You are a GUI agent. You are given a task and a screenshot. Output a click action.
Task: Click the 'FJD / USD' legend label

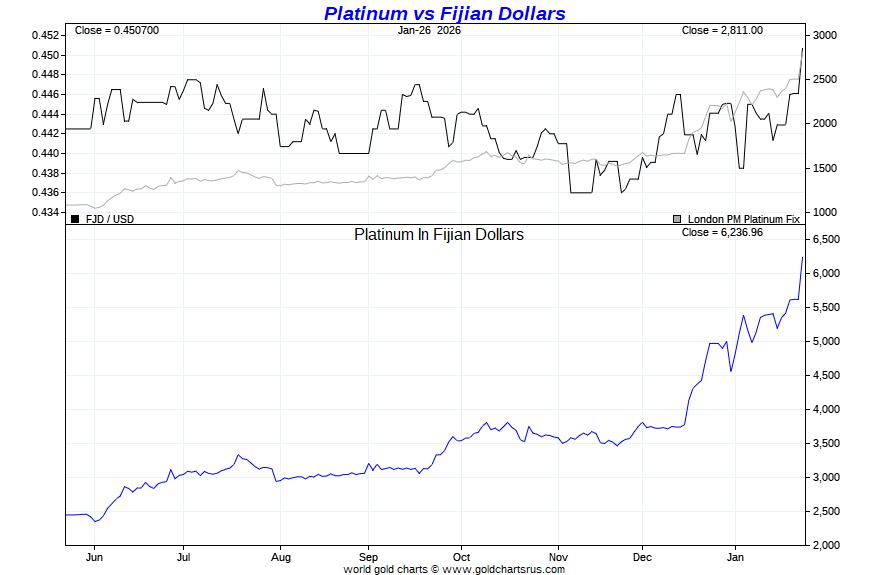click(x=110, y=219)
